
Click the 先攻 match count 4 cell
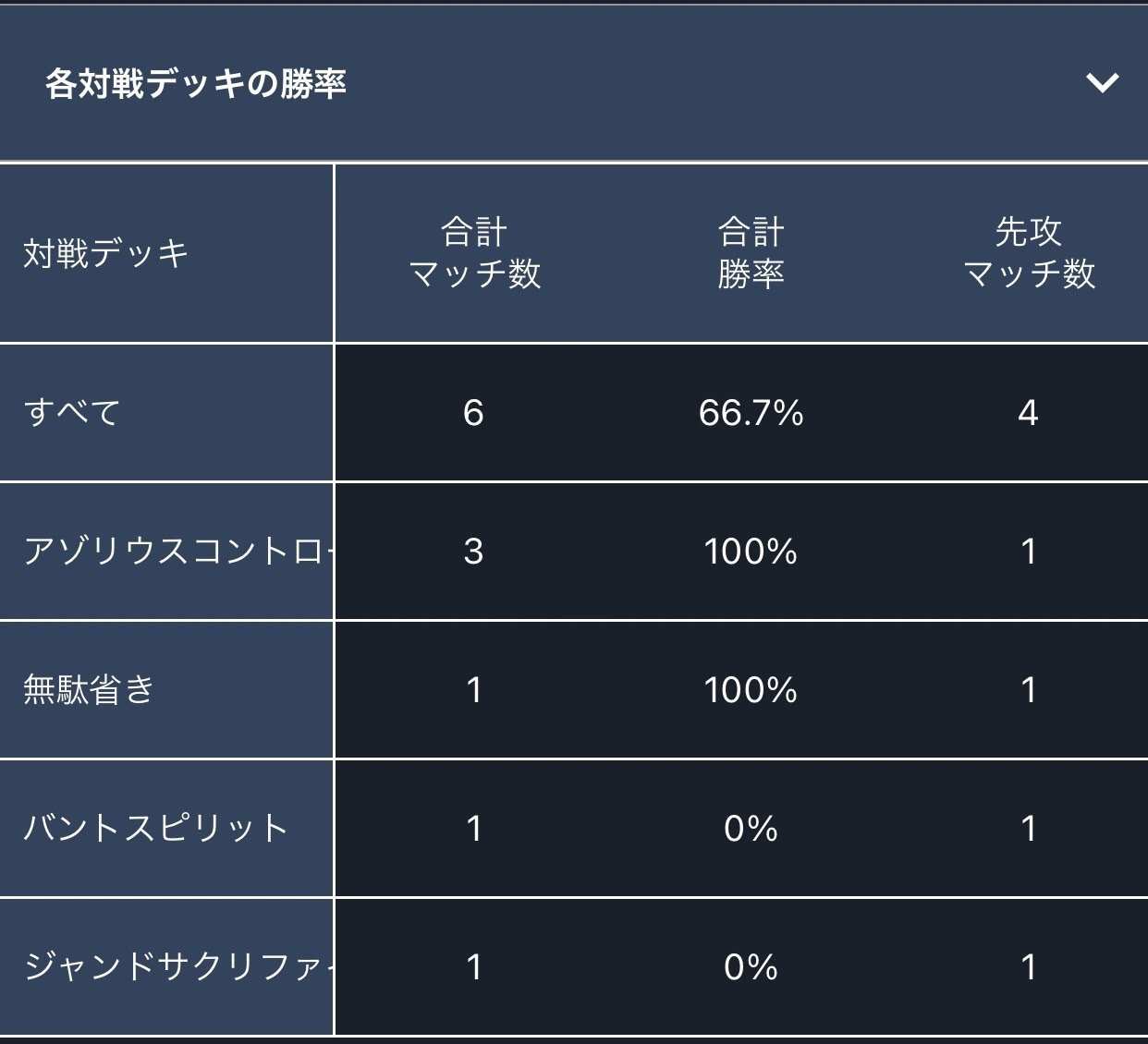[x=1029, y=413]
